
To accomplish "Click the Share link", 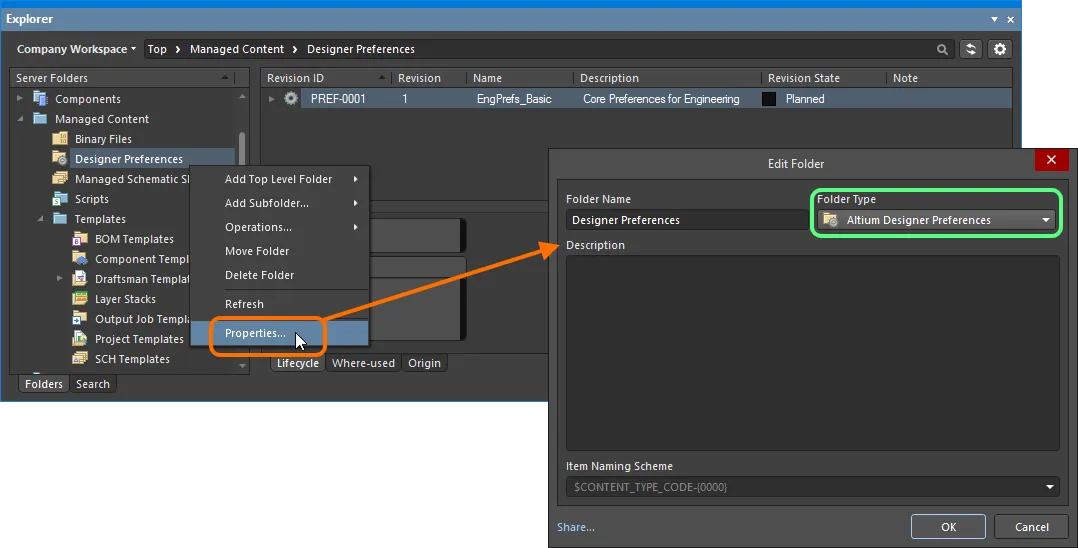I will click(576, 527).
